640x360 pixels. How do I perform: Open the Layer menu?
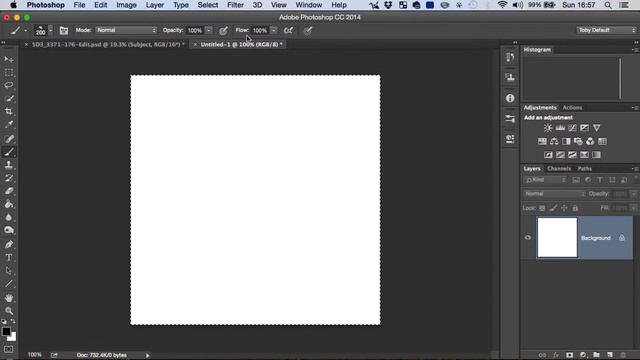[155, 5]
